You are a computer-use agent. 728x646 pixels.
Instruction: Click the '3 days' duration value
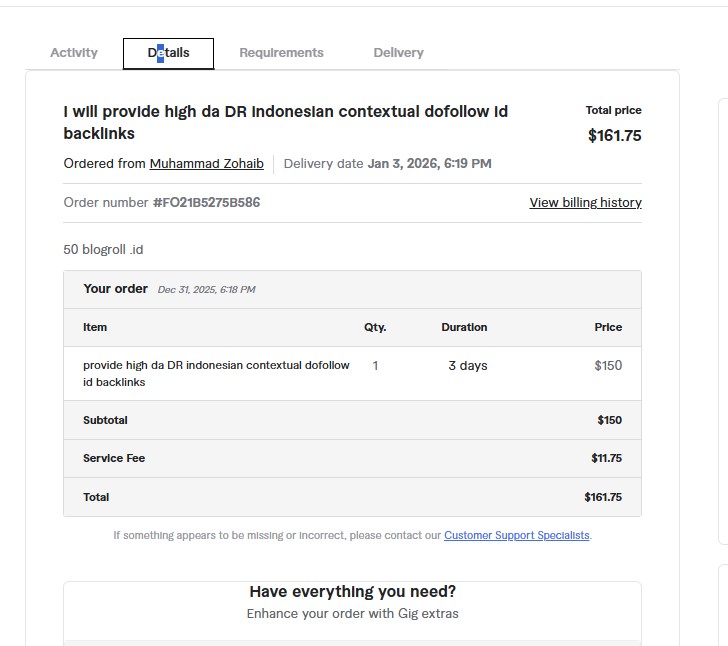(x=467, y=366)
